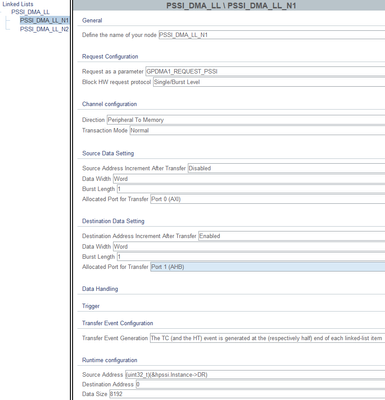Expand the Trigger section
The height and width of the screenshot is (400, 385).
(x=91, y=306)
